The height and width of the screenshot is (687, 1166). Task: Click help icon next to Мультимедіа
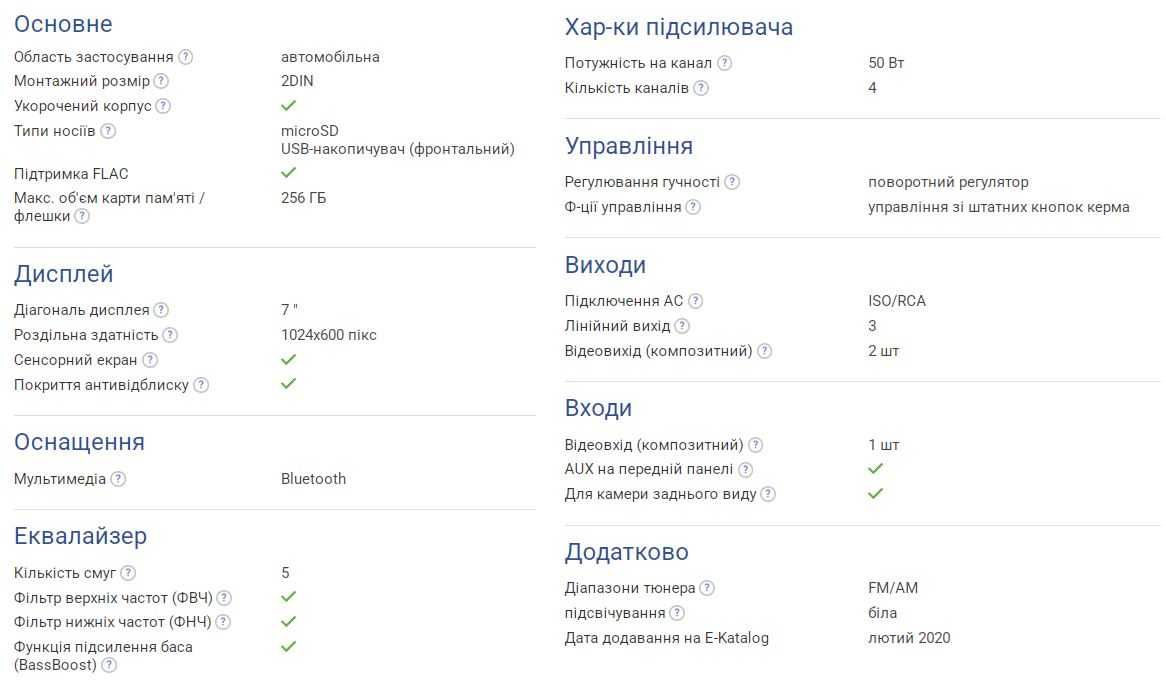click(x=118, y=479)
